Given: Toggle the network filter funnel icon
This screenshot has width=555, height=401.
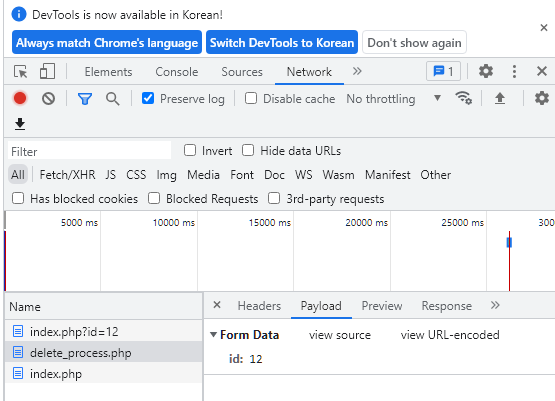Looking at the screenshot, I should 85,99.
